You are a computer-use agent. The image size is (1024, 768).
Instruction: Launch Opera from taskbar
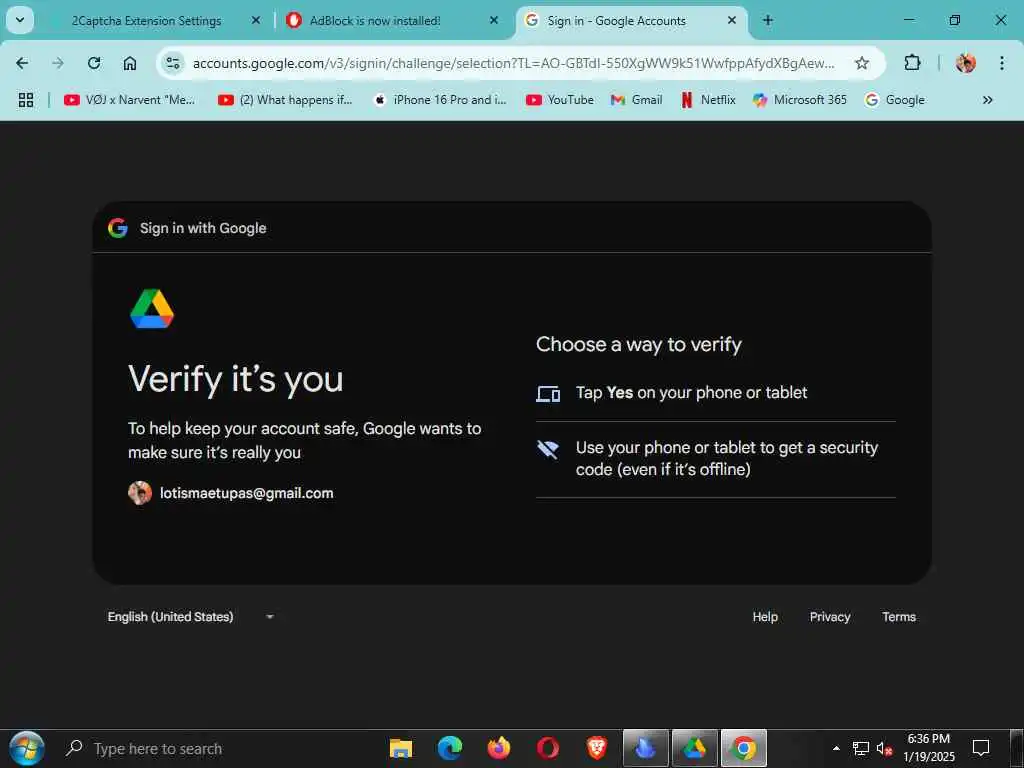coord(548,748)
